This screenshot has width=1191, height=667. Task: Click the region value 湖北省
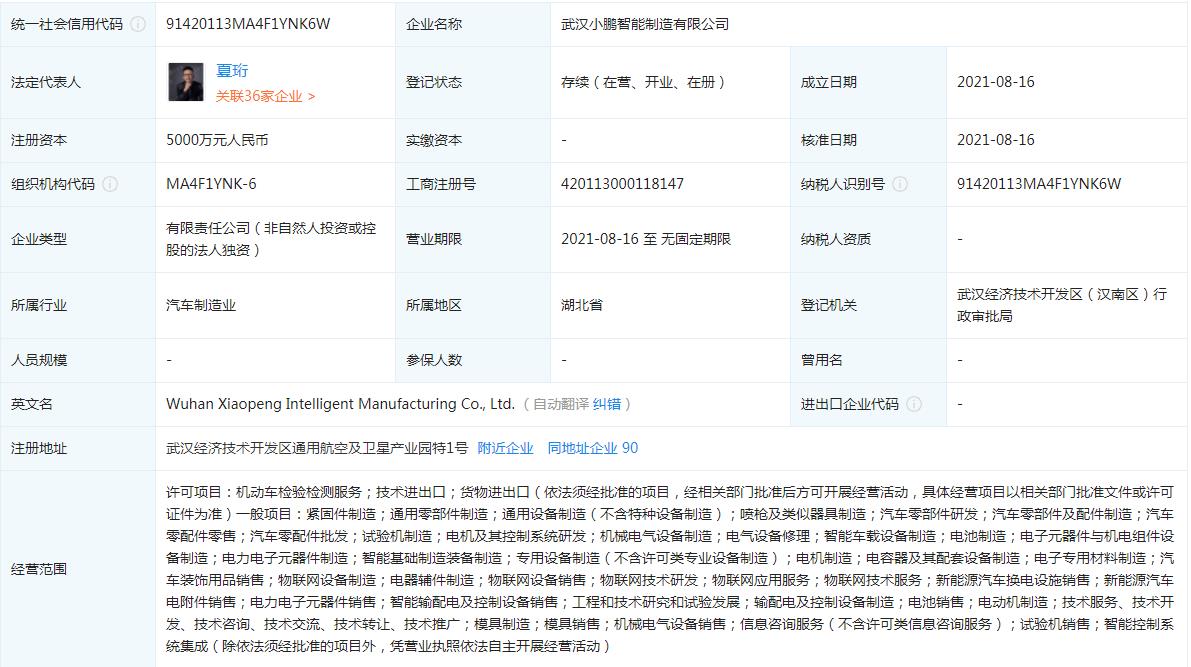tap(582, 305)
